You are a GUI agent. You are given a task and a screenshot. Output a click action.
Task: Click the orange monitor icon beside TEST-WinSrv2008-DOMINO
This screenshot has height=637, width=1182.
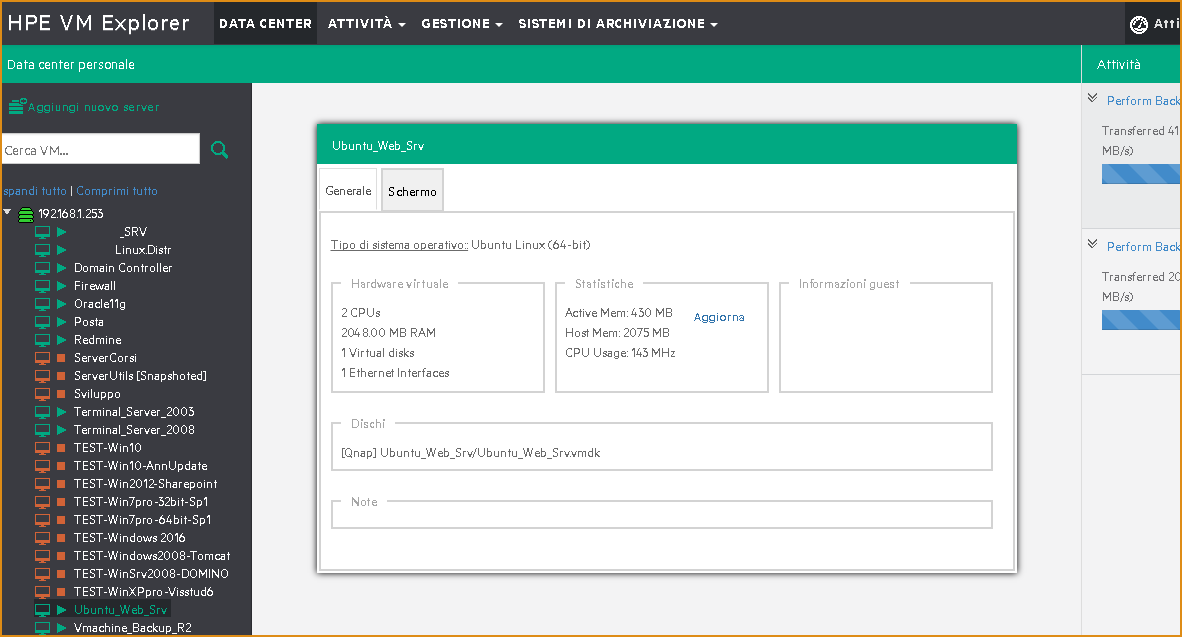coord(42,574)
